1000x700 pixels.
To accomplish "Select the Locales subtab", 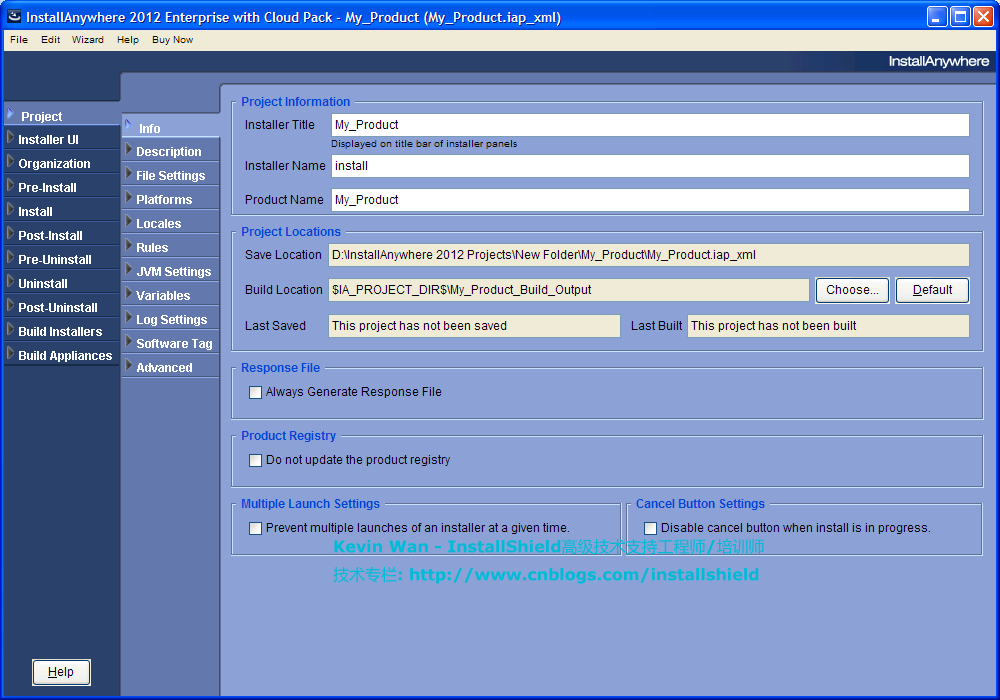I will pos(171,224).
